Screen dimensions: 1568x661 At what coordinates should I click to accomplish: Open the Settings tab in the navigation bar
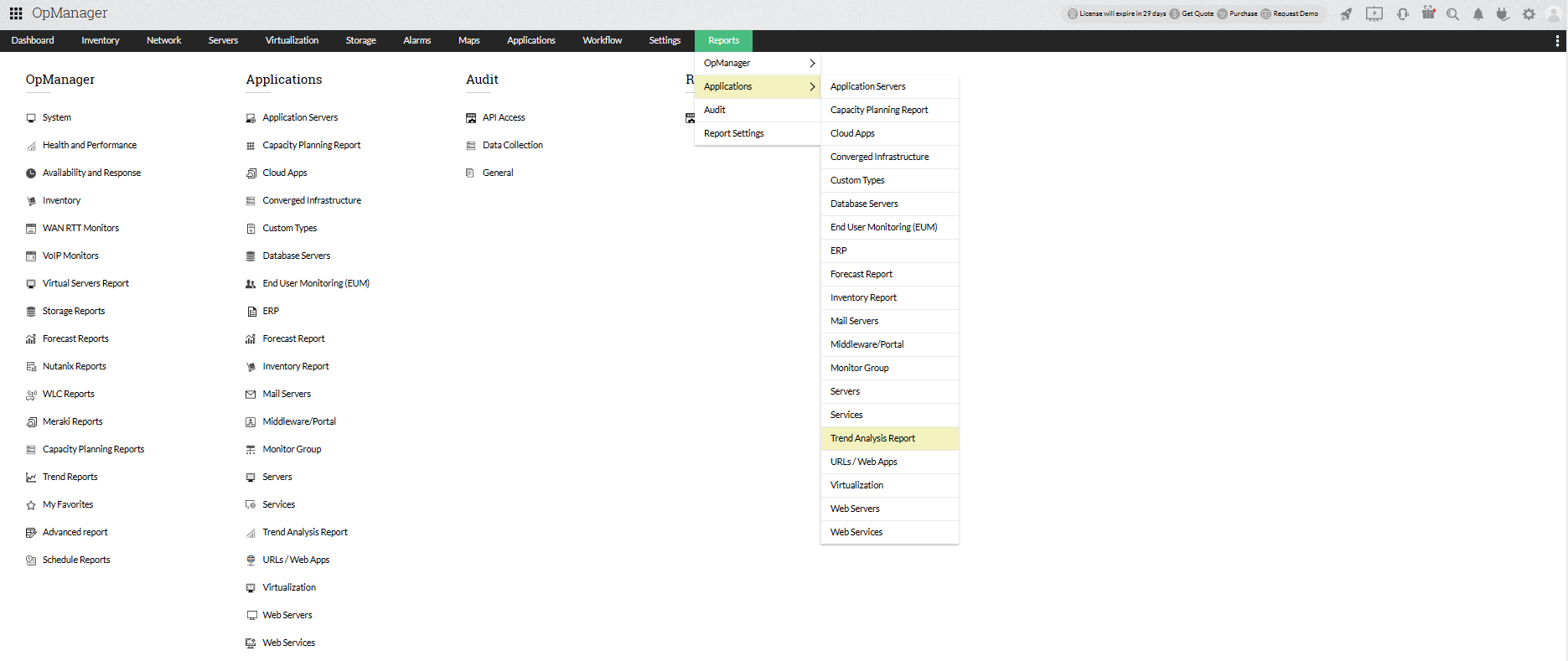(x=665, y=40)
